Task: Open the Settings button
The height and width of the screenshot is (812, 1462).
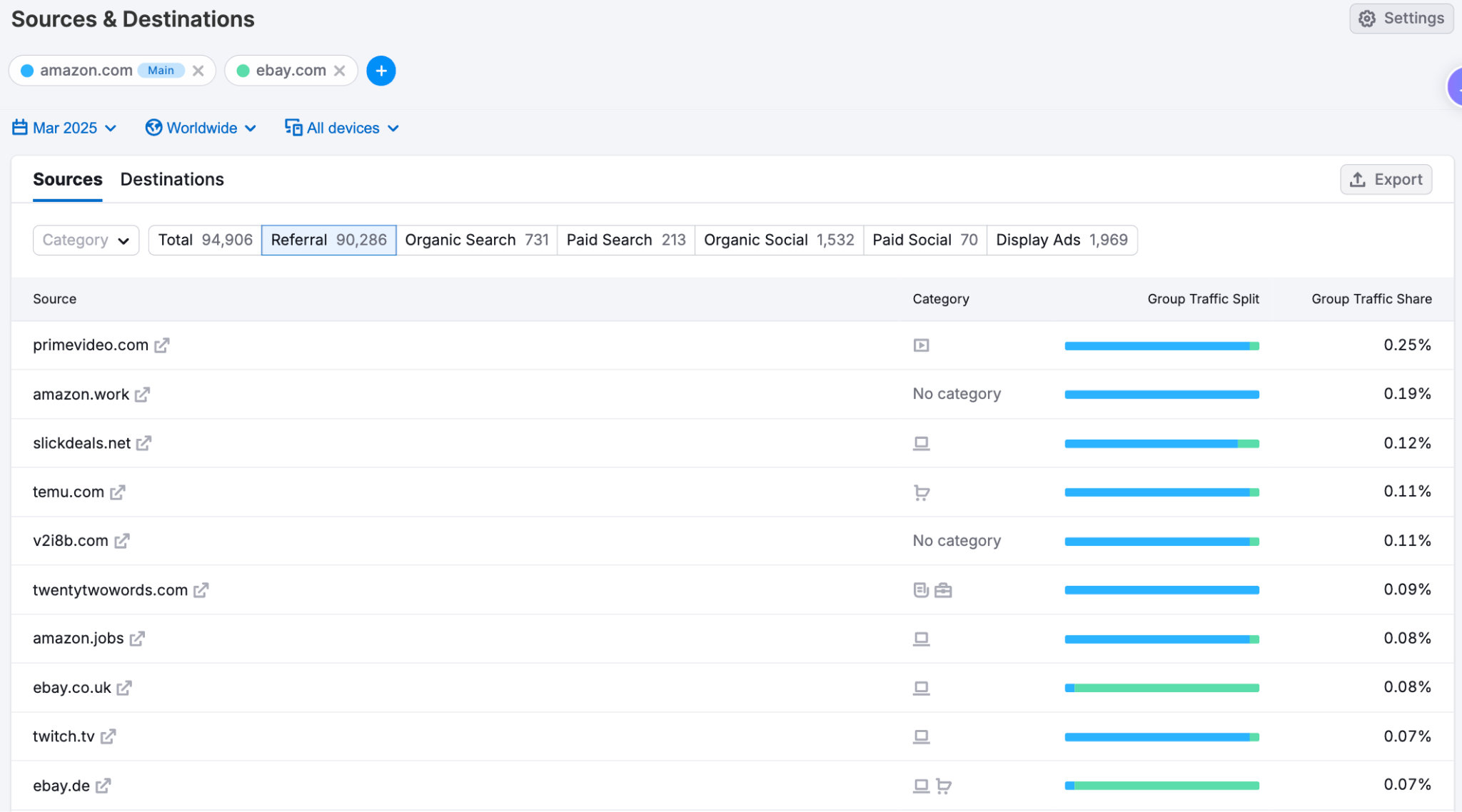Action: click(1401, 18)
